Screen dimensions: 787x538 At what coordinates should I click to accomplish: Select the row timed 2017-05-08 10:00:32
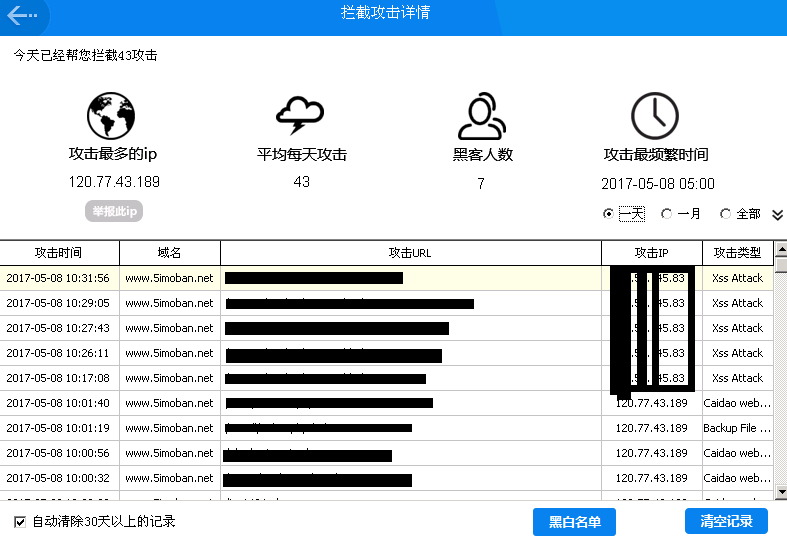coord(386,478)
